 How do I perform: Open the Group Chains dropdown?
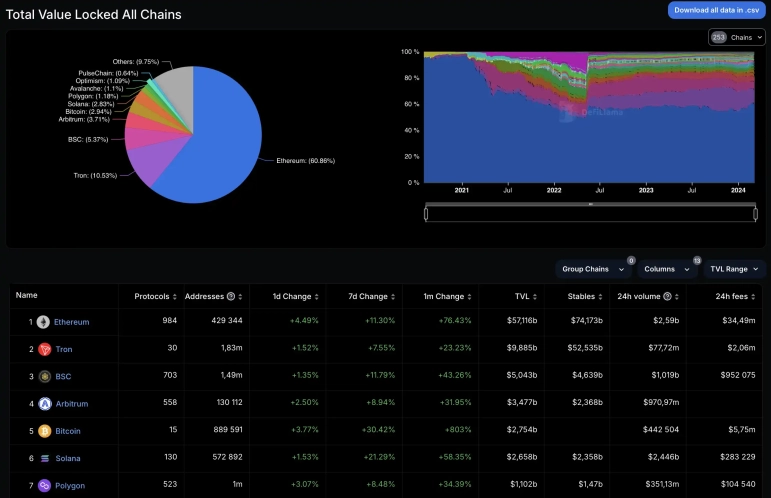pyautogui.click(x=594, y=269)
